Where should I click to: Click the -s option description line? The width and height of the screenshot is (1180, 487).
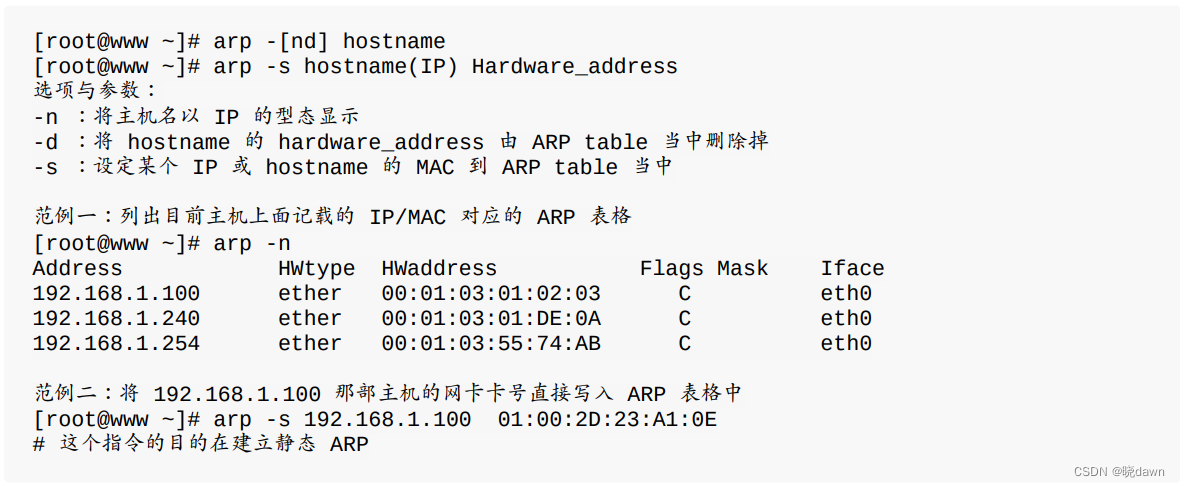click(352, 166)
